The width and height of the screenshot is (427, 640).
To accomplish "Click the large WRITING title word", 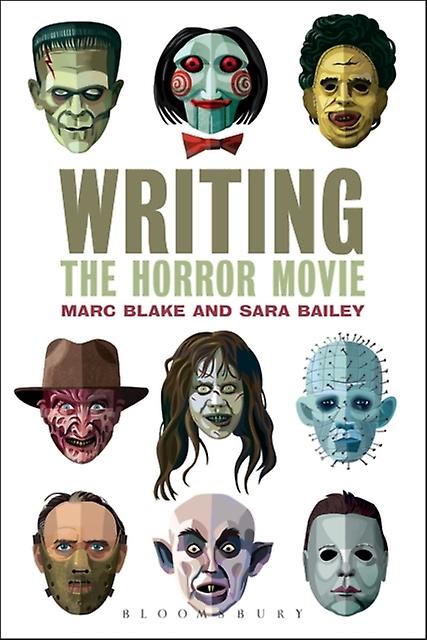I will (212, 212).
